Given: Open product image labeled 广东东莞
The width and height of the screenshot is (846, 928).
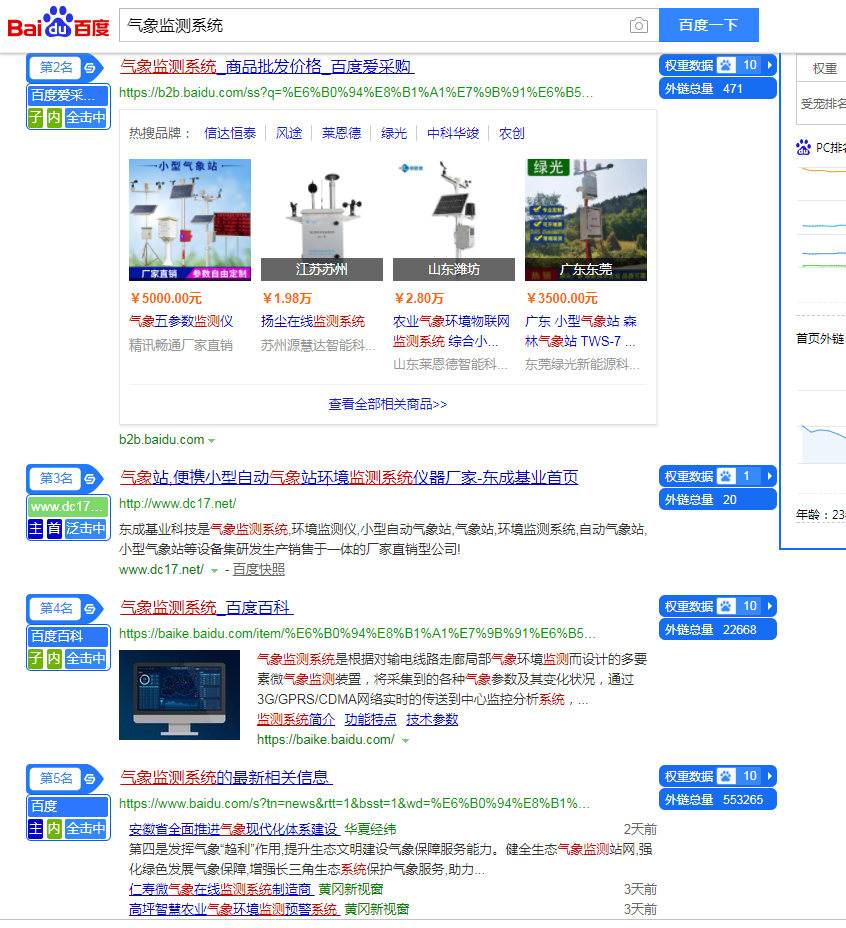Looking at the screenshot, I should [586, 220].
